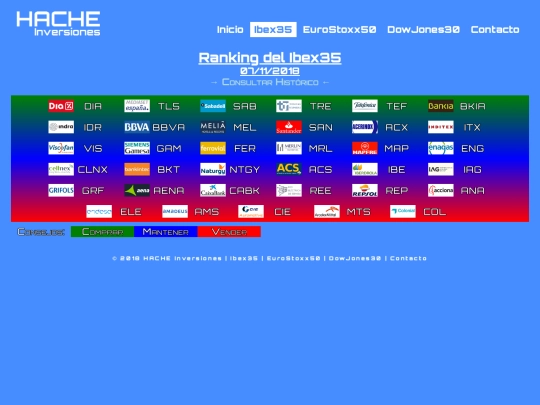The width and height of the screenshot is (540, 405).
Task: Click the Indra logo
Action: pos(61,127)
